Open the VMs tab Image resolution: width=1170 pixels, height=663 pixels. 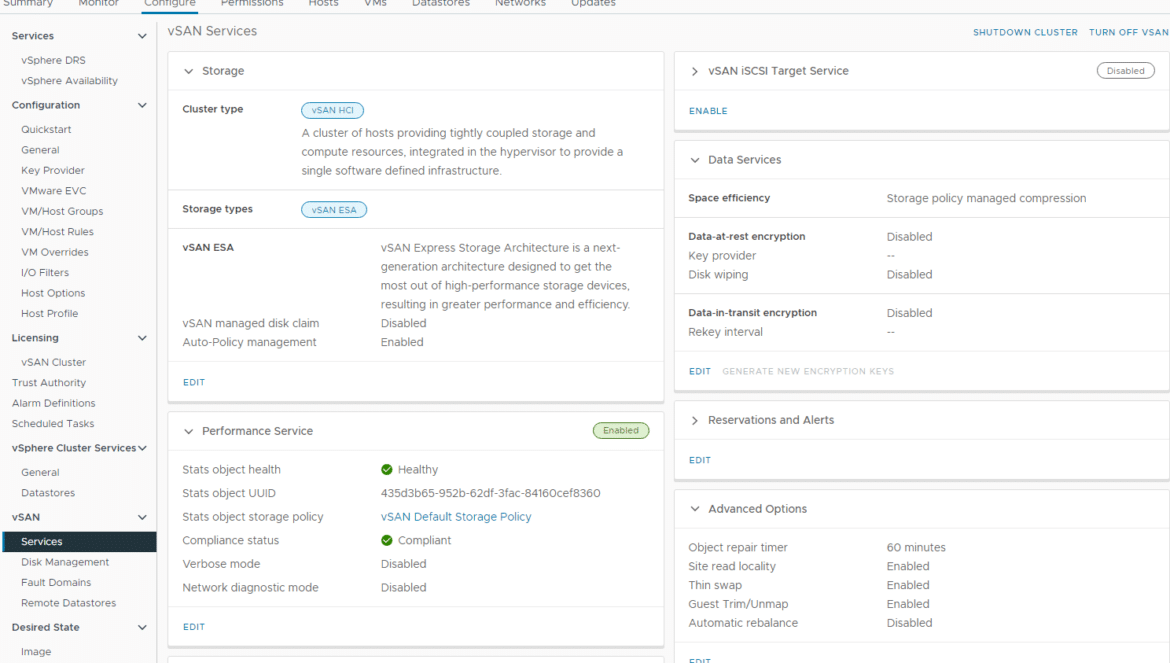375,4
